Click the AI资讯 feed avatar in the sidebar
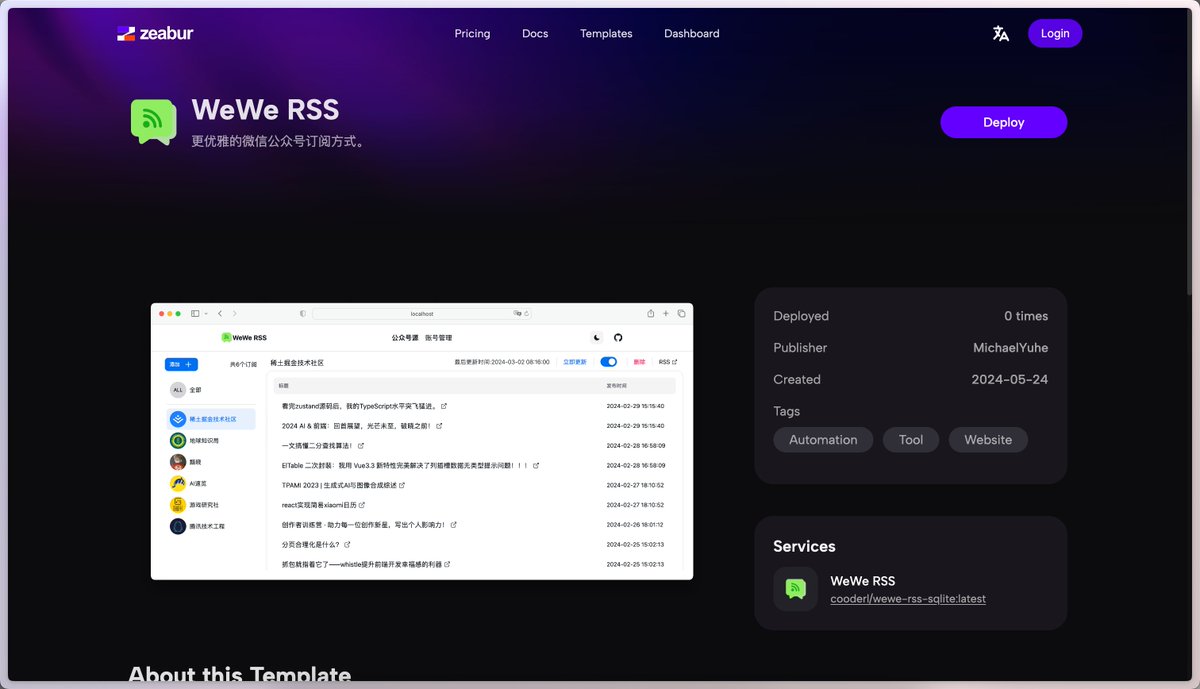This screenshot has height=689, width=1200. (178, 483)
